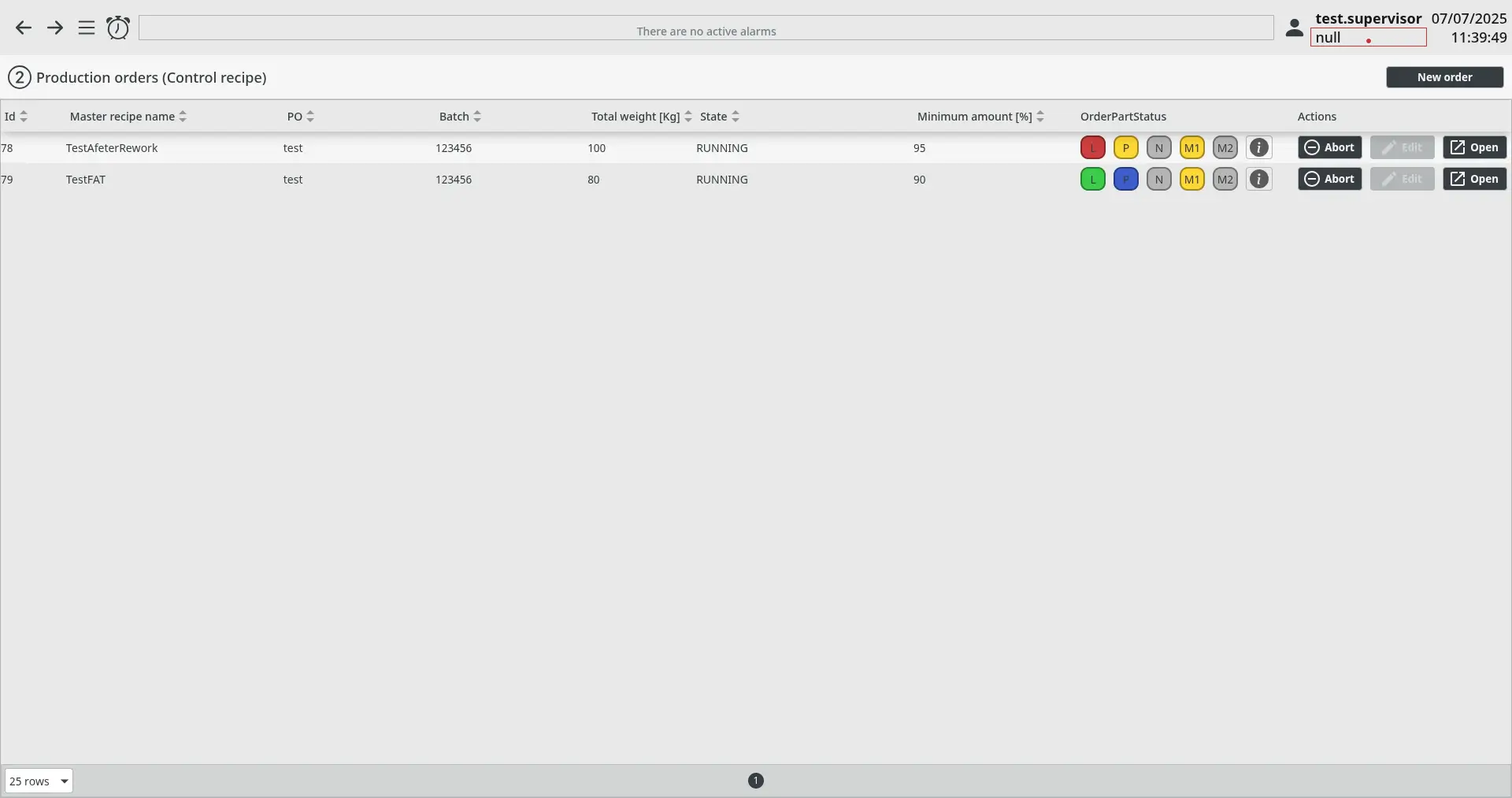Viewport: 1512px width, 798px height.
Task: Click the null status field under username
Action: (x=1369, y=37)
